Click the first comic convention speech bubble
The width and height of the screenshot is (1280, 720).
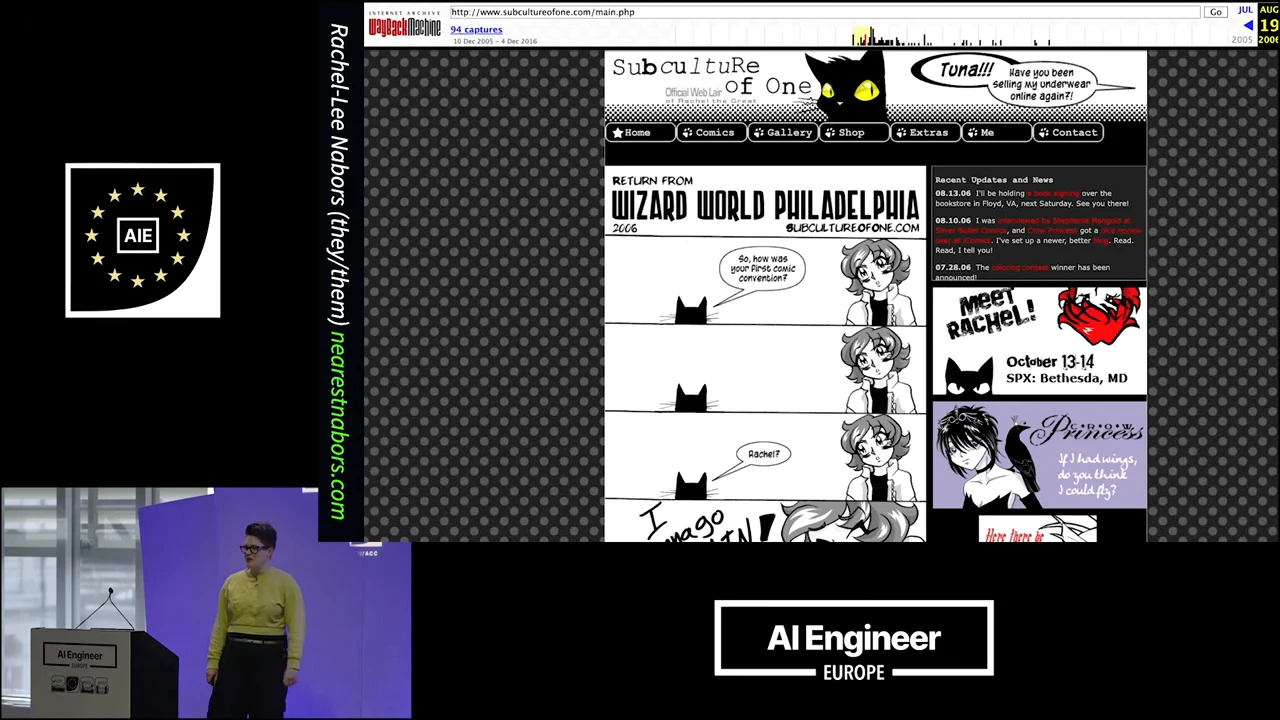coord(762,268)
